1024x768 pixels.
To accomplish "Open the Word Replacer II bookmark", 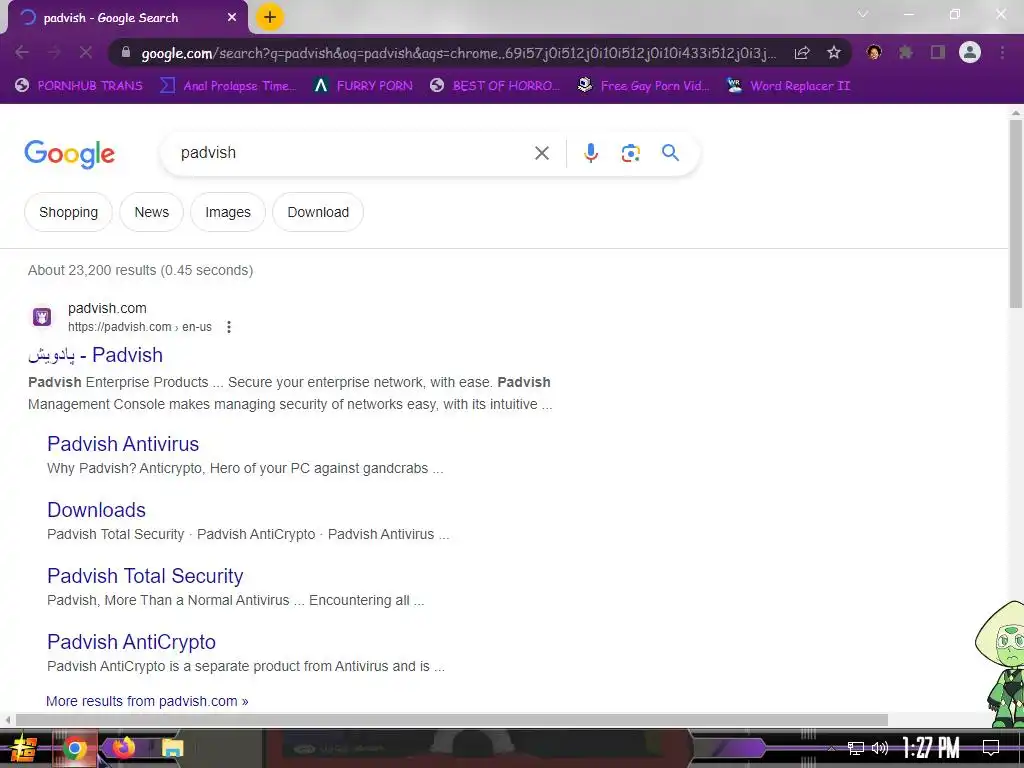I will pos(789,86).
